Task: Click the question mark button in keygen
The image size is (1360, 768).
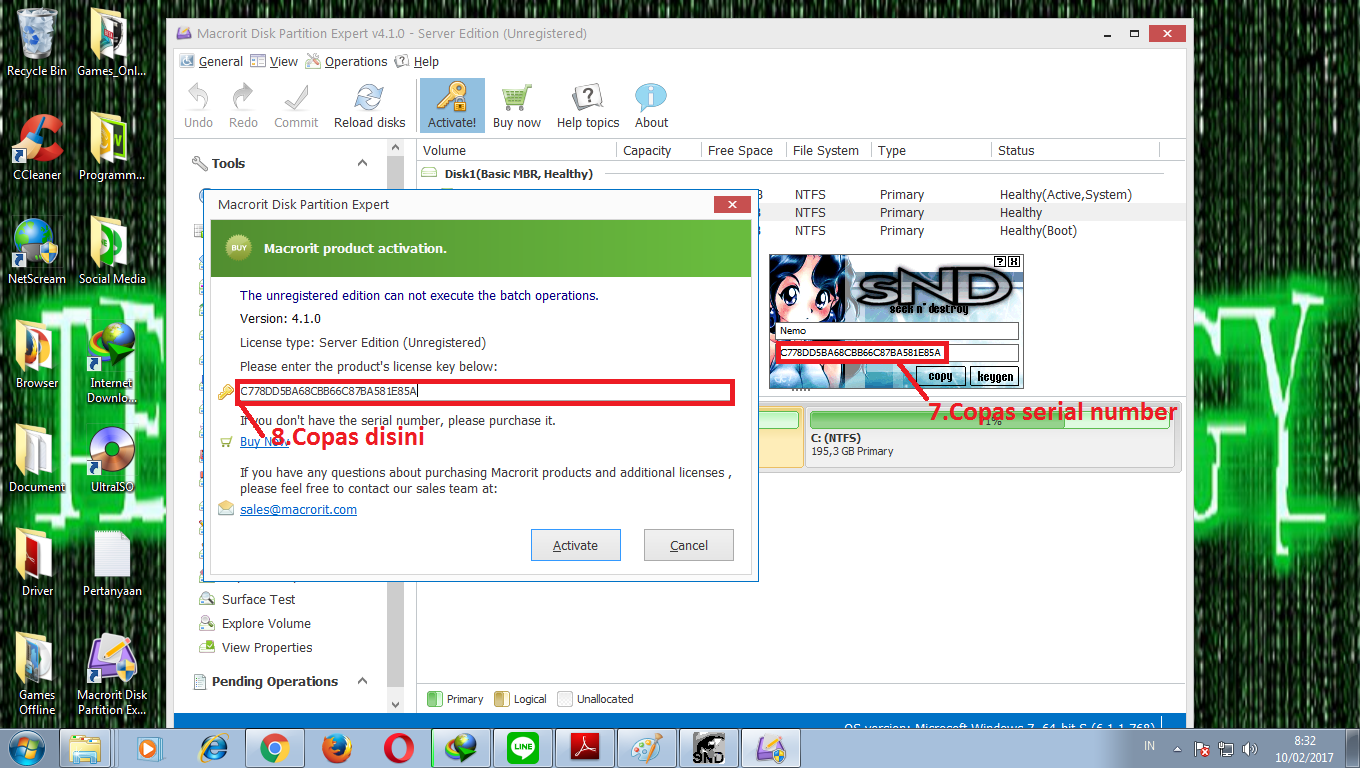Action: [x=1000, y=261]
